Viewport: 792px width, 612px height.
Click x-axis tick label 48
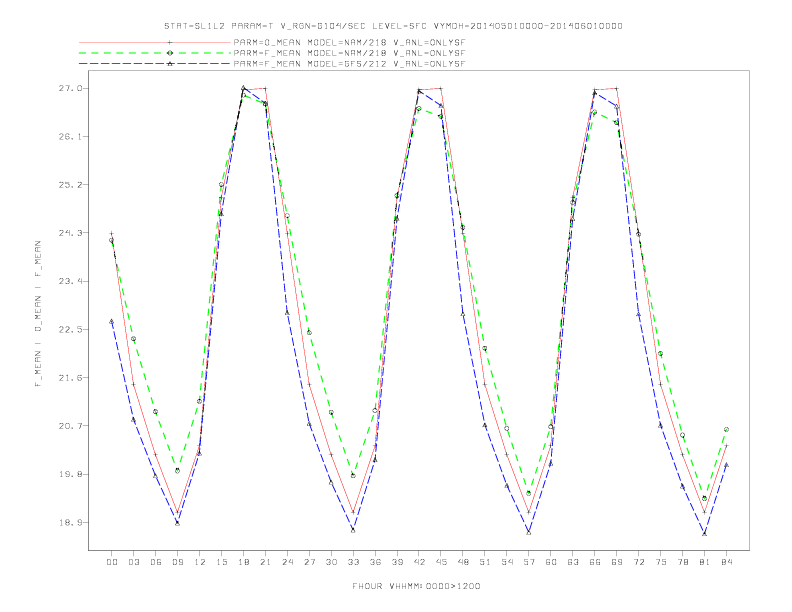tap(463, 562)
